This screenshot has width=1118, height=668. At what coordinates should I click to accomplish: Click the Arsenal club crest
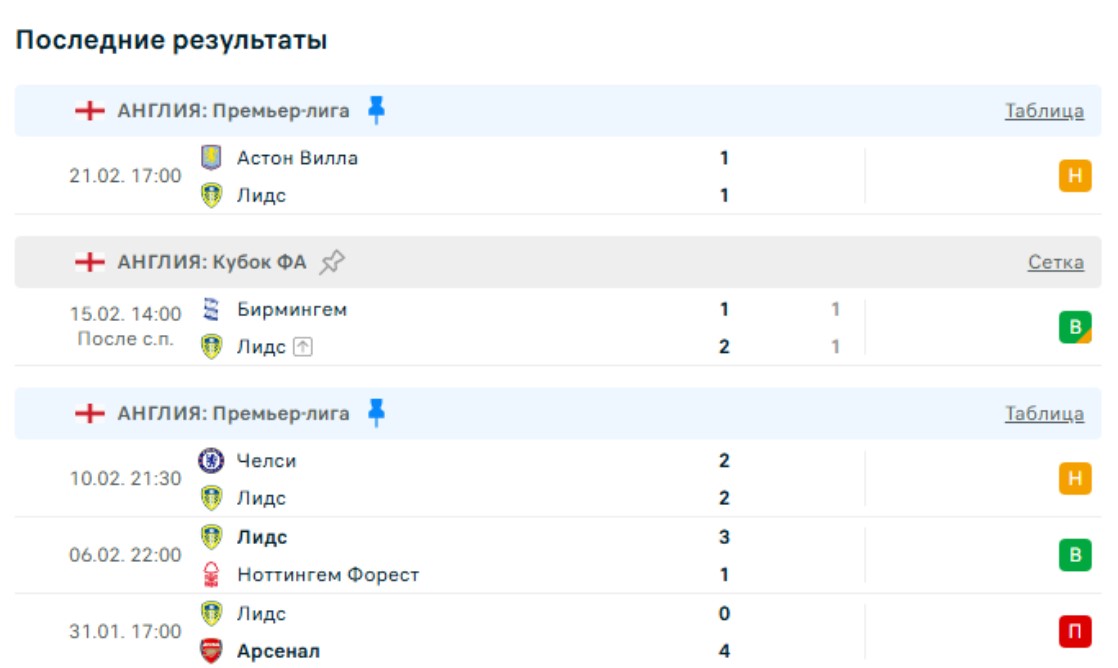point(211,651)
